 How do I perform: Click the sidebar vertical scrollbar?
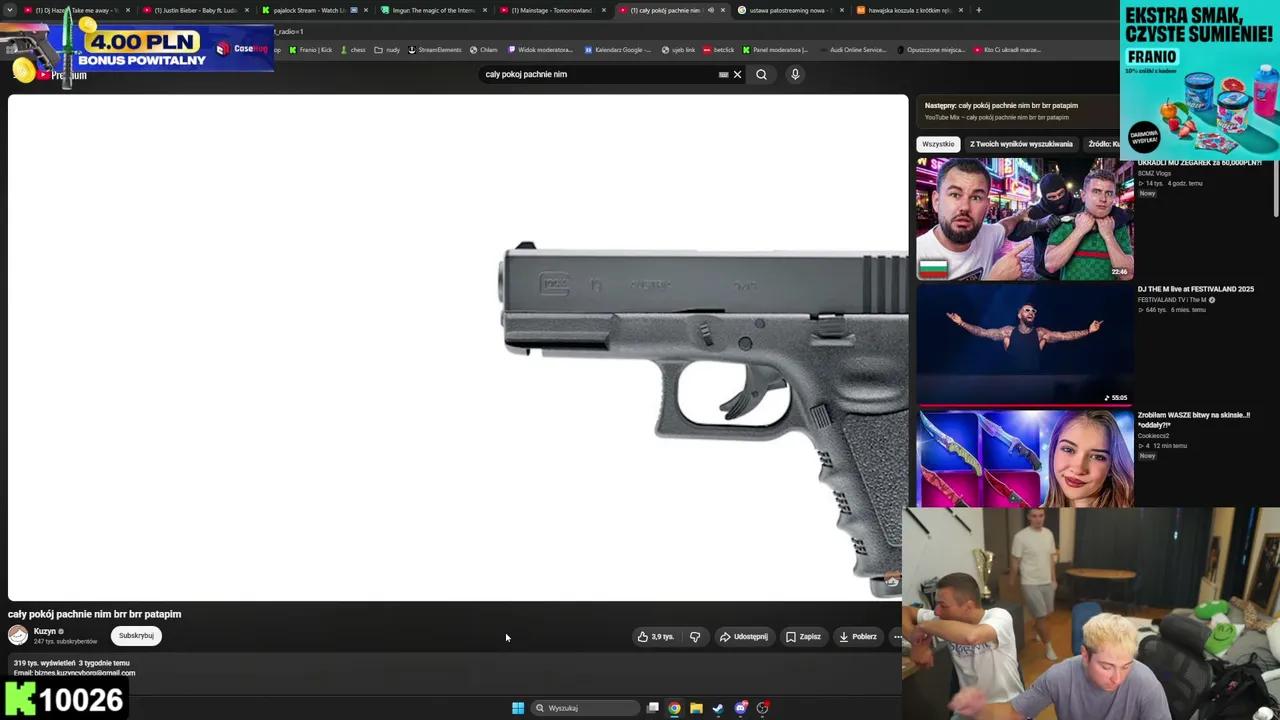(1275, 189)
